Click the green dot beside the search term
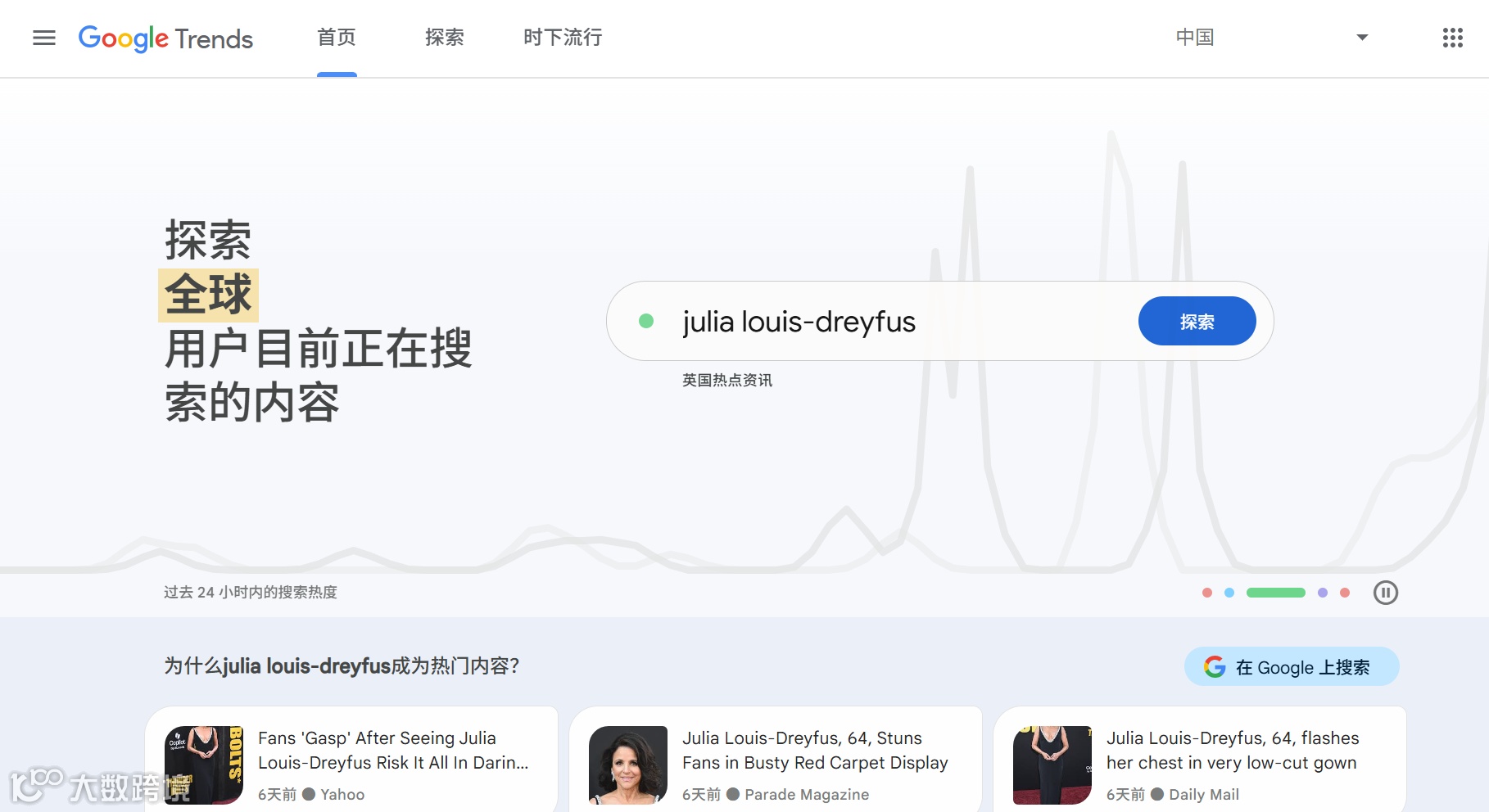Image resolution: width=1489 pixels, height=812 pixels. (646, 321)
